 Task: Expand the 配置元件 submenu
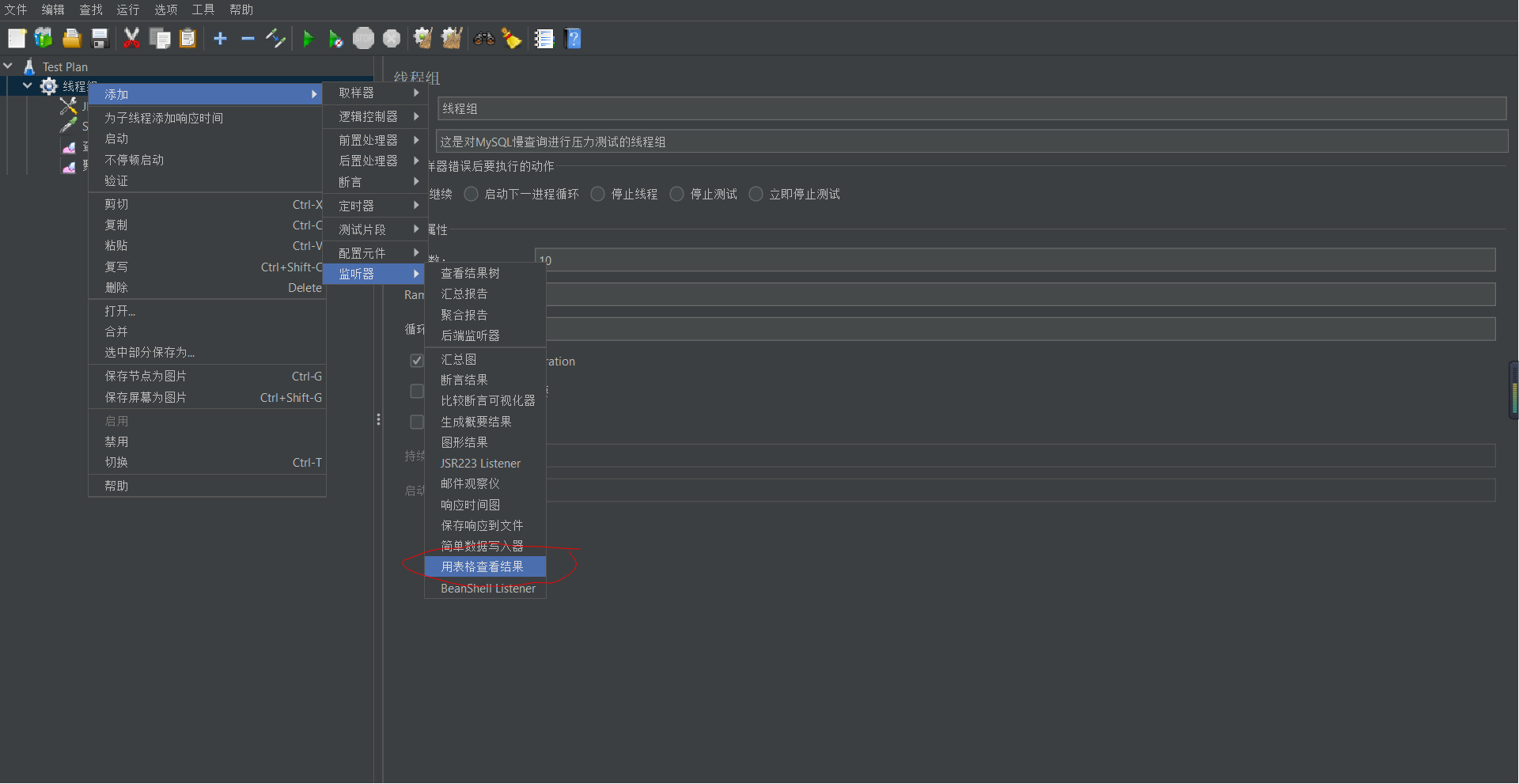coord(375,253)
